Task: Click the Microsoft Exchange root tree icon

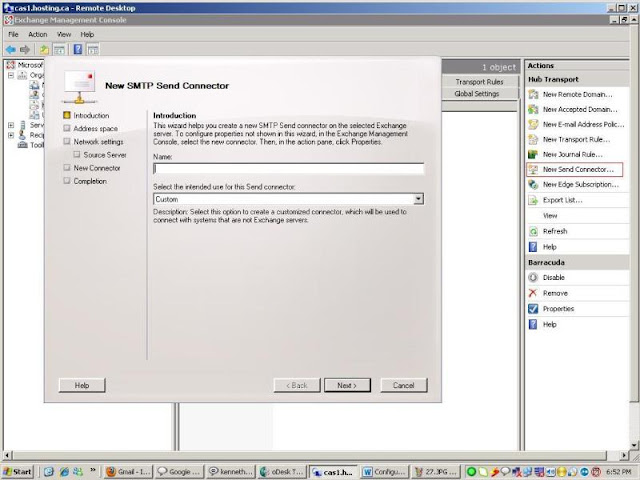Action: pyautogui.click(x=11, y=65)
